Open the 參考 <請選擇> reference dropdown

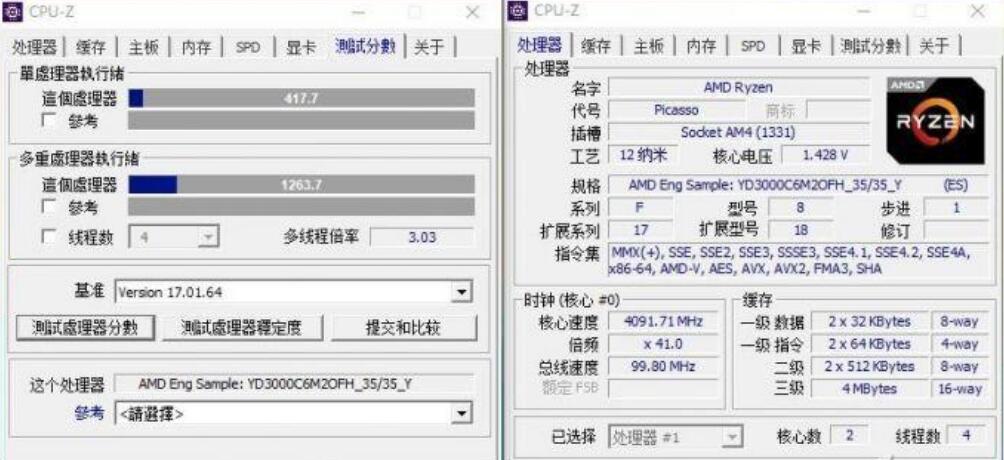(294, 414)
